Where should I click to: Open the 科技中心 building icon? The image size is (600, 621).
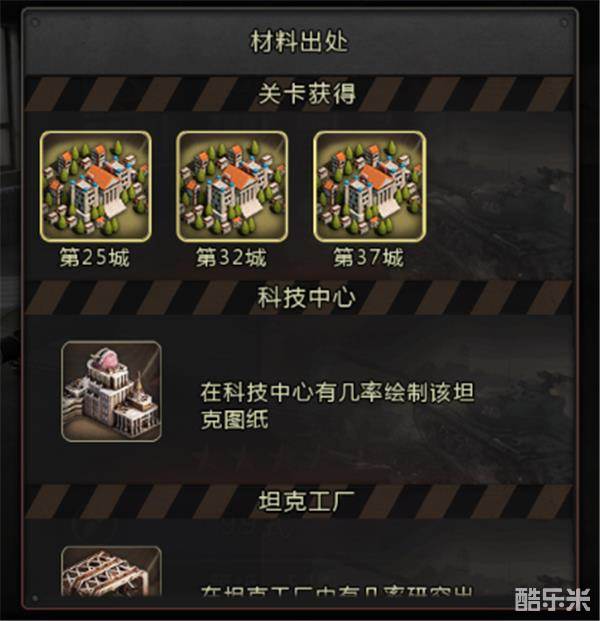(112, 391)
